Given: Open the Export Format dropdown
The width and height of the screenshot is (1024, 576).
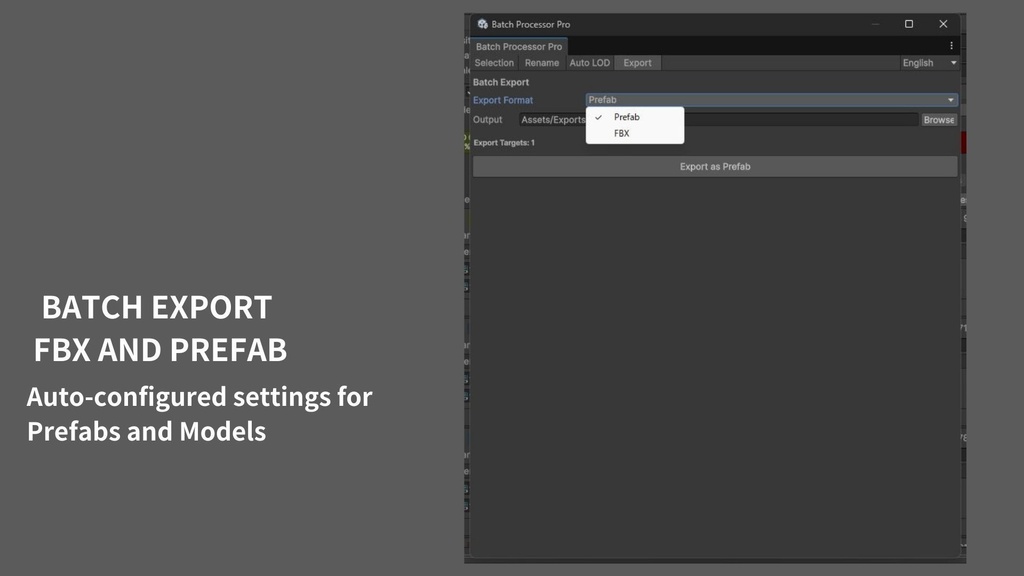Looking at the screenshot, I should pos(770,99).
